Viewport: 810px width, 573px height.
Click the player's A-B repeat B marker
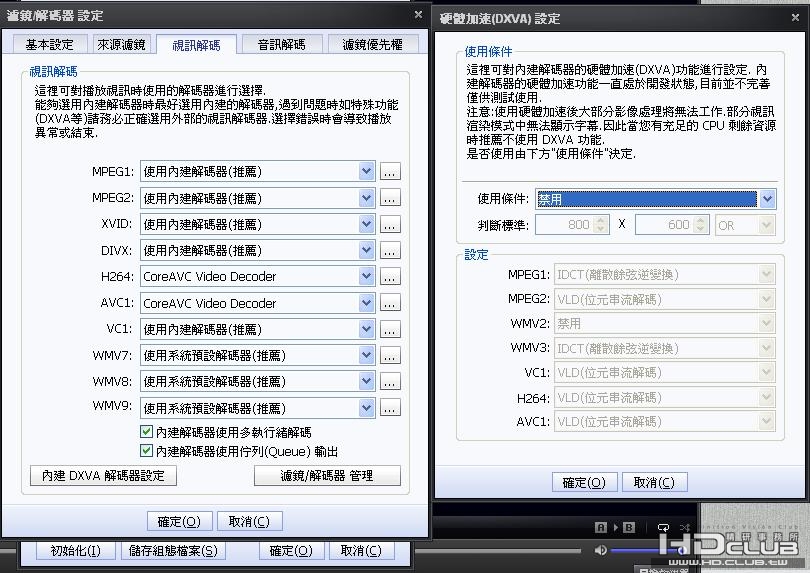tap(629, 528)
